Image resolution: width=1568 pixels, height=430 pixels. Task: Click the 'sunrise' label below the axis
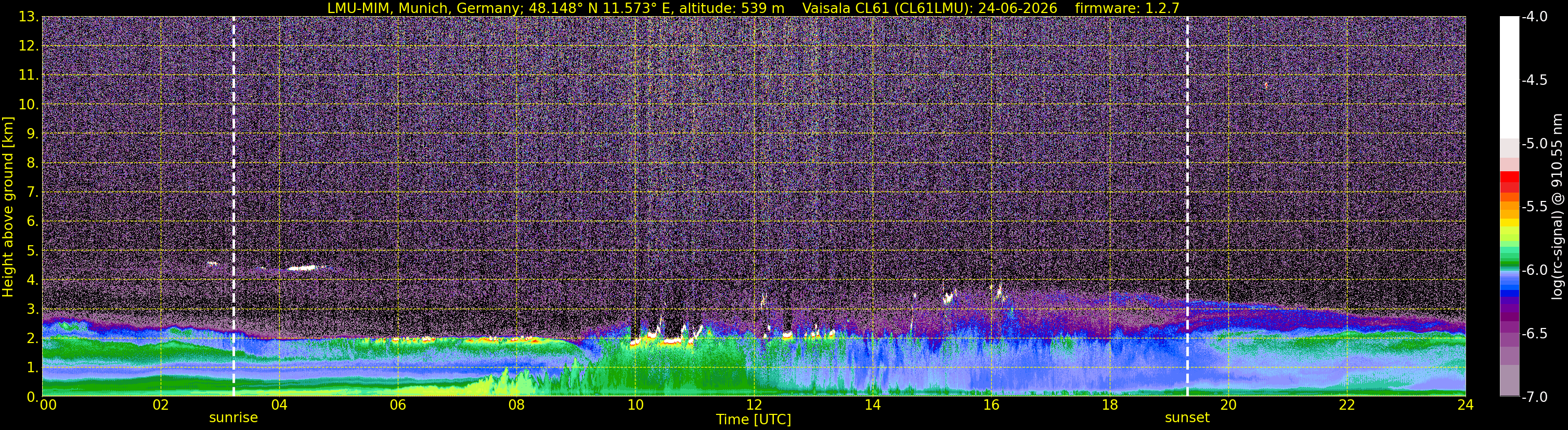point(233,418)
